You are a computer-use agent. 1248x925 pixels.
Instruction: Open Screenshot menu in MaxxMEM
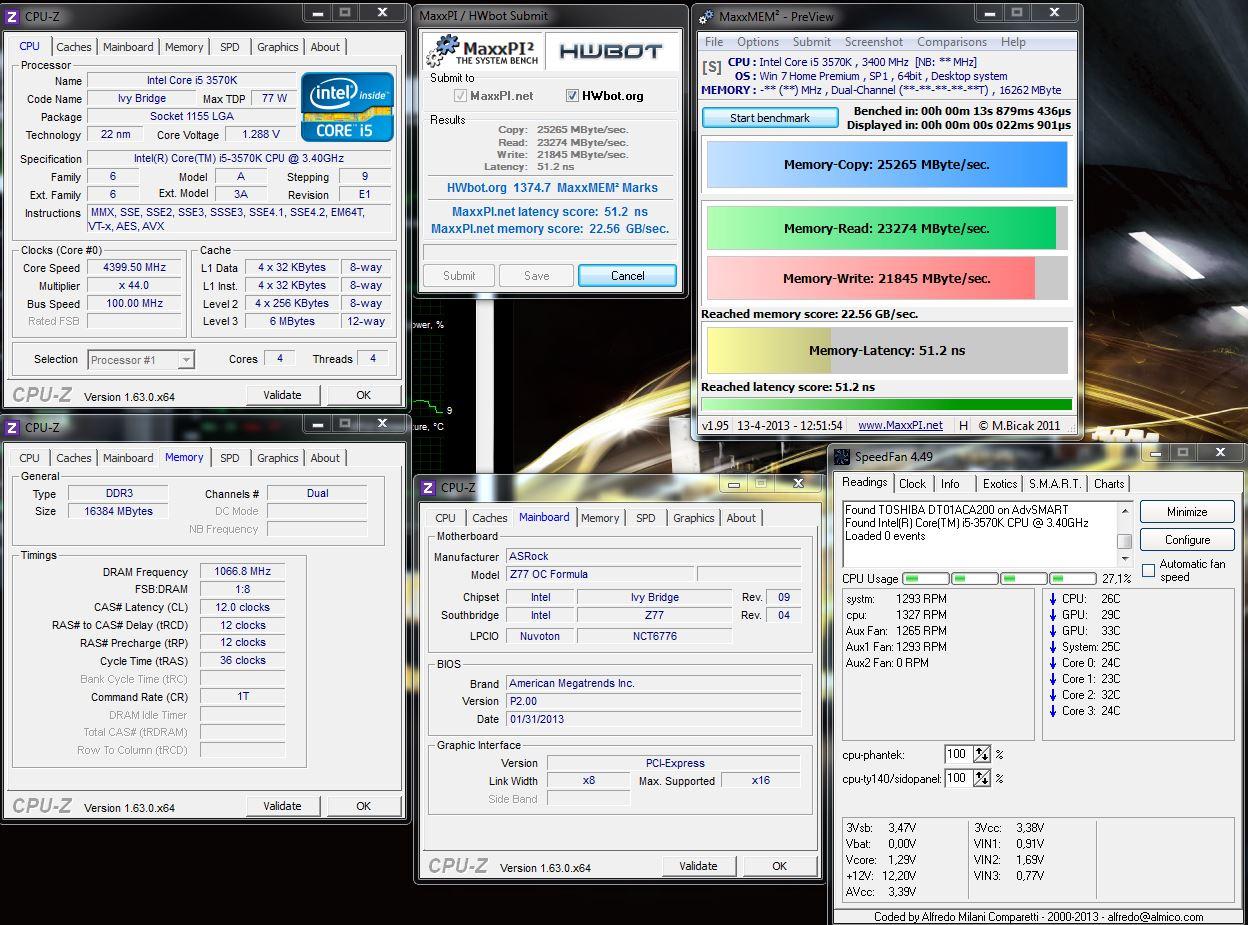click(x=874, y=42)
